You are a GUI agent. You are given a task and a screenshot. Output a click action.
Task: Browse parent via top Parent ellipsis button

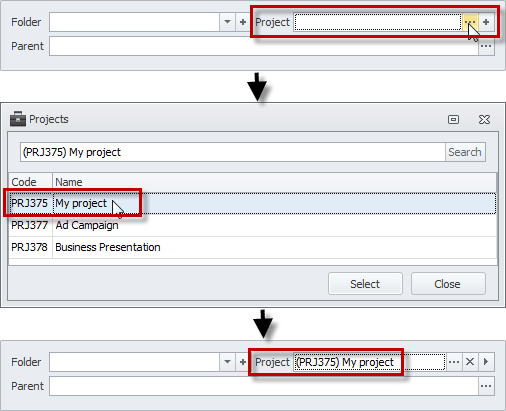click(x=486, y=46)
